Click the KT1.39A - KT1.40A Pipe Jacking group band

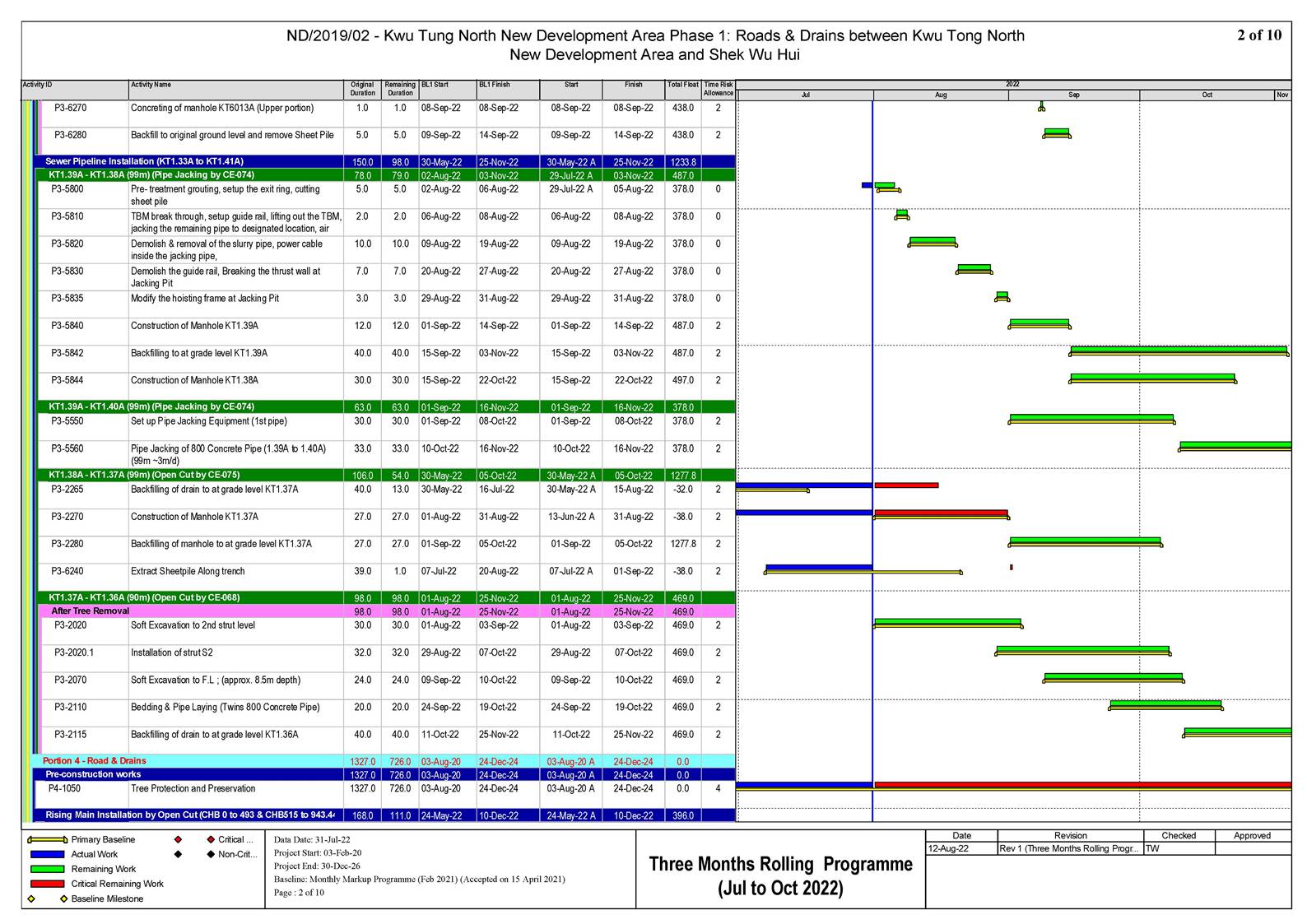click(x=384, y=407)
